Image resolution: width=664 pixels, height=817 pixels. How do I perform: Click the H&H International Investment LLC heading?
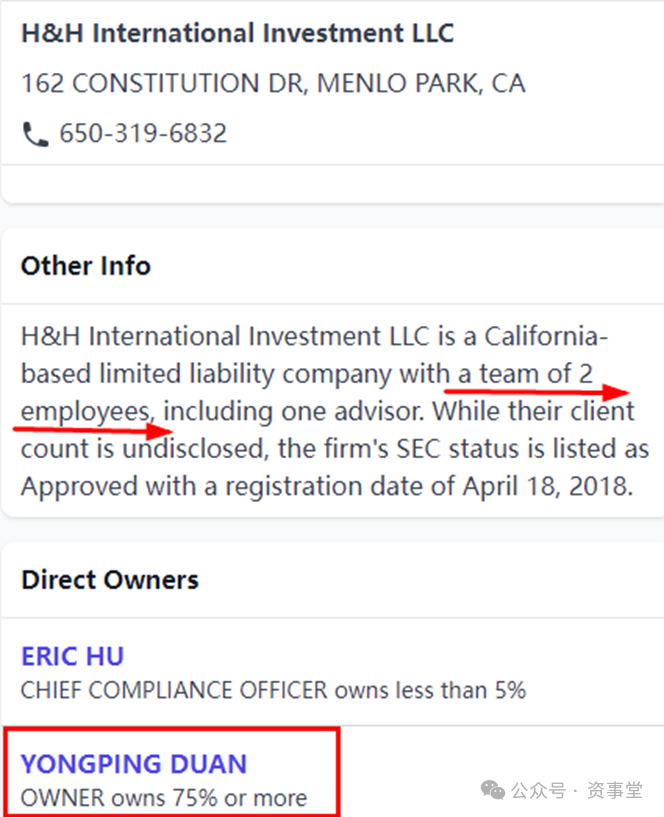pos(237,33)
